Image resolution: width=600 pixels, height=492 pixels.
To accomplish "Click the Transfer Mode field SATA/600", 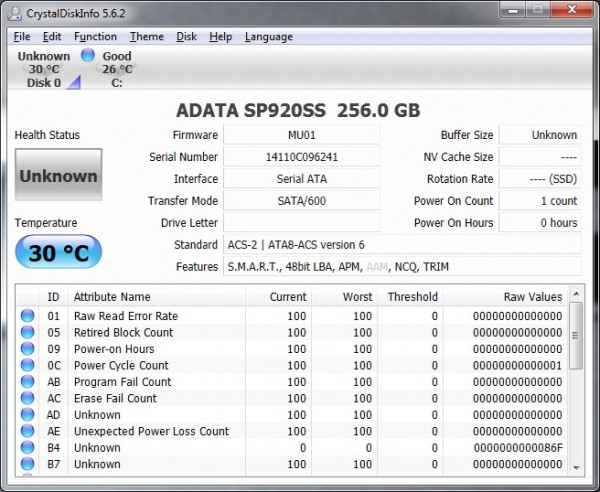I will click(302, 200).
